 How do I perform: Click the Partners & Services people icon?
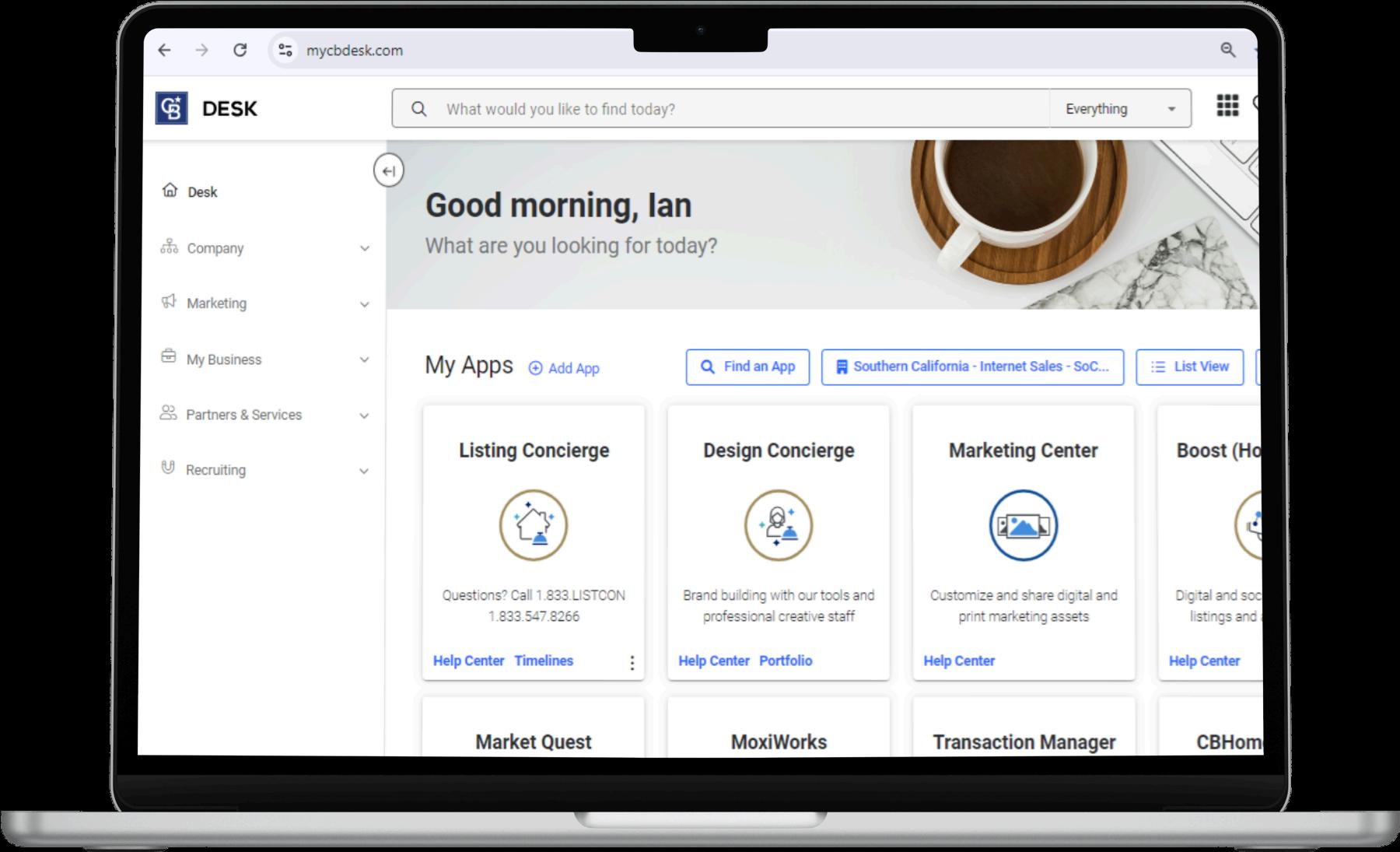pyautogui.click(x=168, y=413)
